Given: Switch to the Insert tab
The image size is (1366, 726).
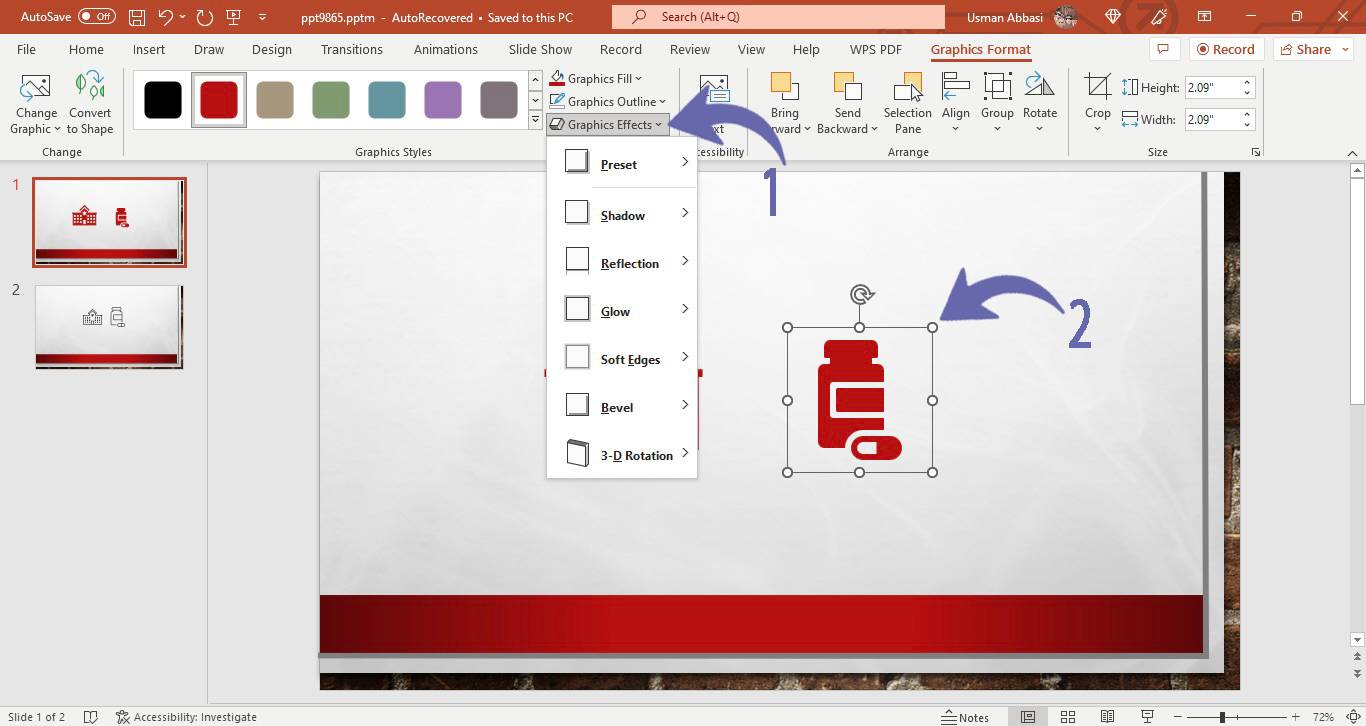Looking at the screenshot, I should click(x=149, y=49).
